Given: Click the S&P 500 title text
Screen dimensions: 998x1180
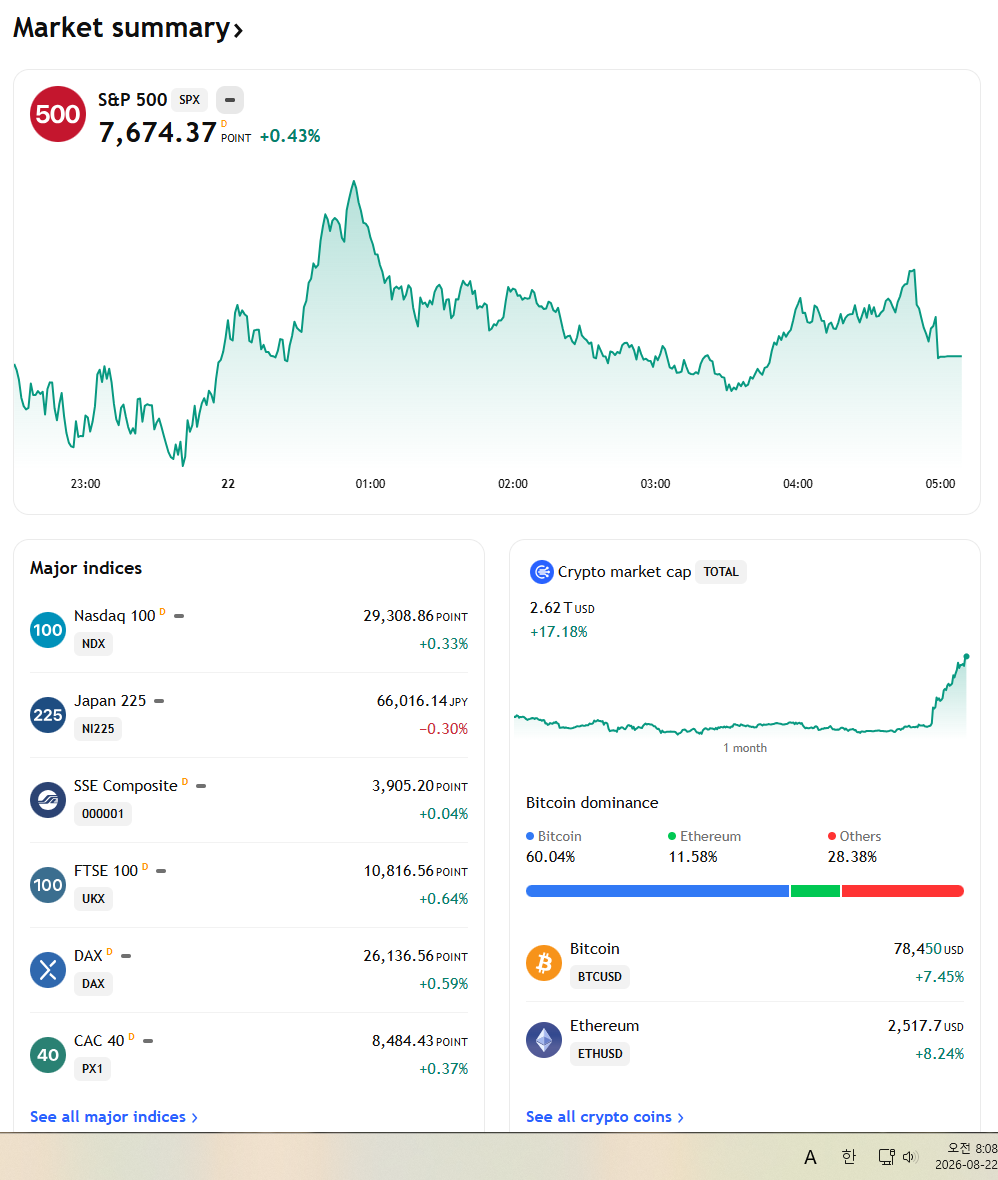Looking at the screenshot, I should pyautogui.click(x=132, y=99).
